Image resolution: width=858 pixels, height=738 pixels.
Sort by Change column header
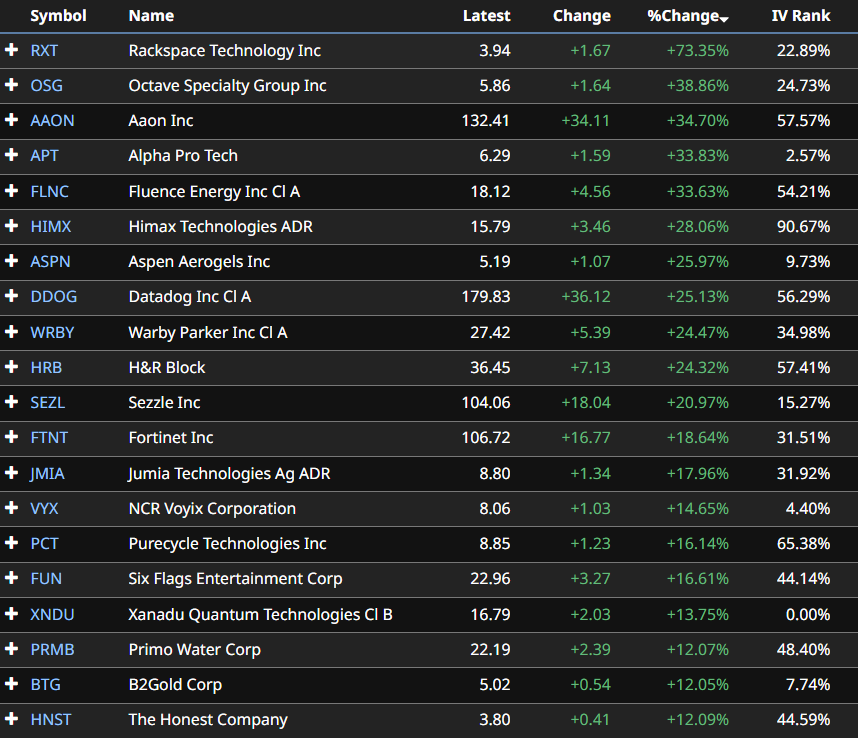click(582, 16)
